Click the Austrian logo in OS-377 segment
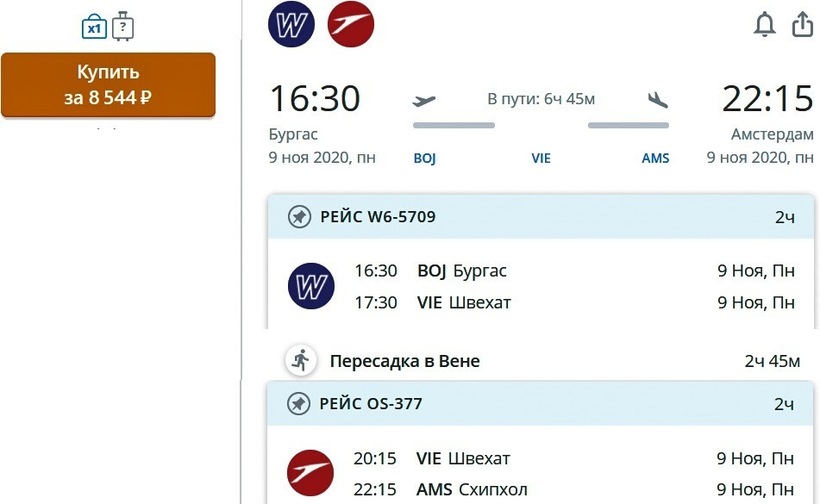The width and height of the screenshot is (820, 504). [310, 475]
